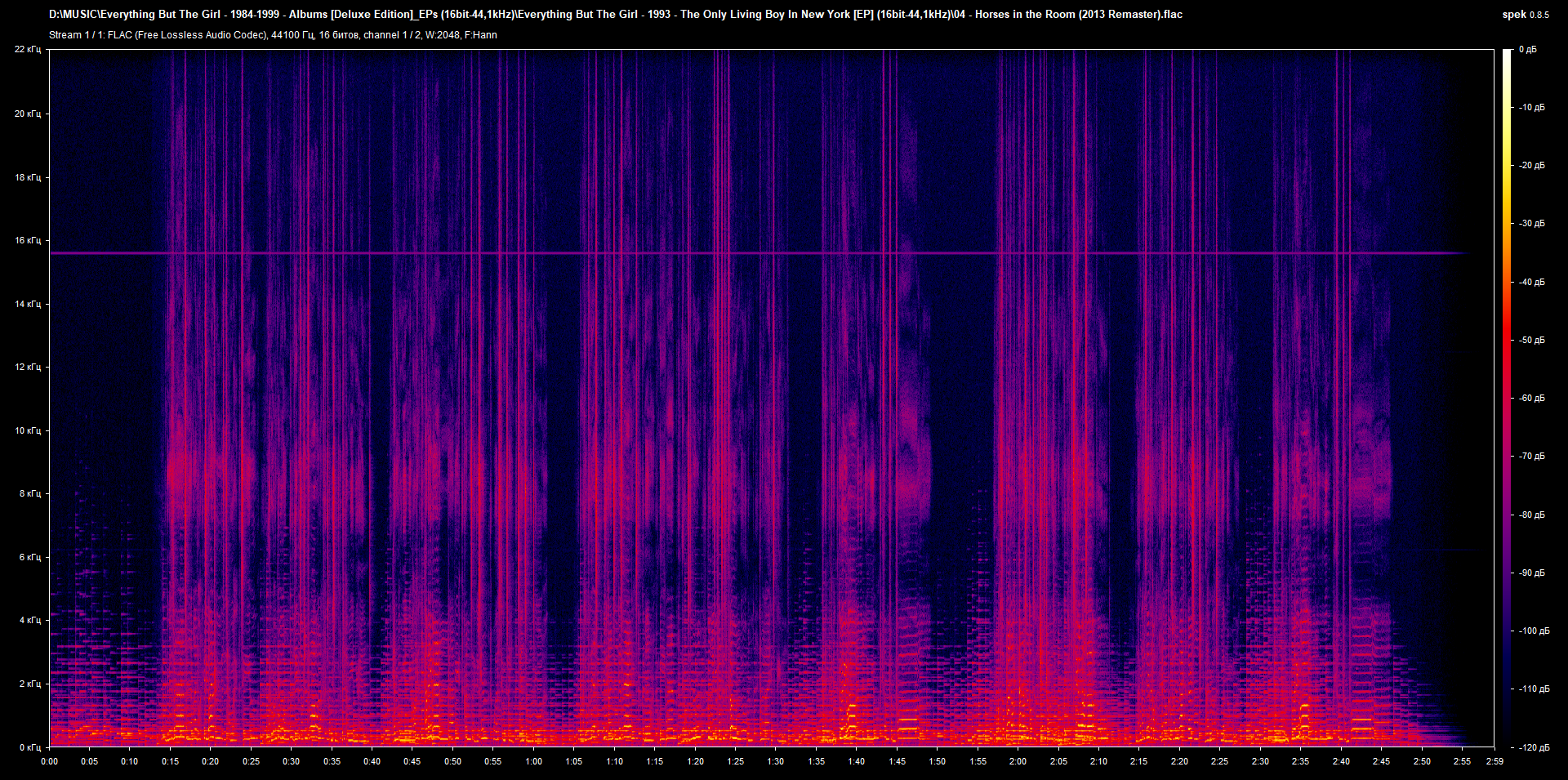Click the 0:00 time axis label
This screenshot has width=1568, height=780.
(49, 761)
